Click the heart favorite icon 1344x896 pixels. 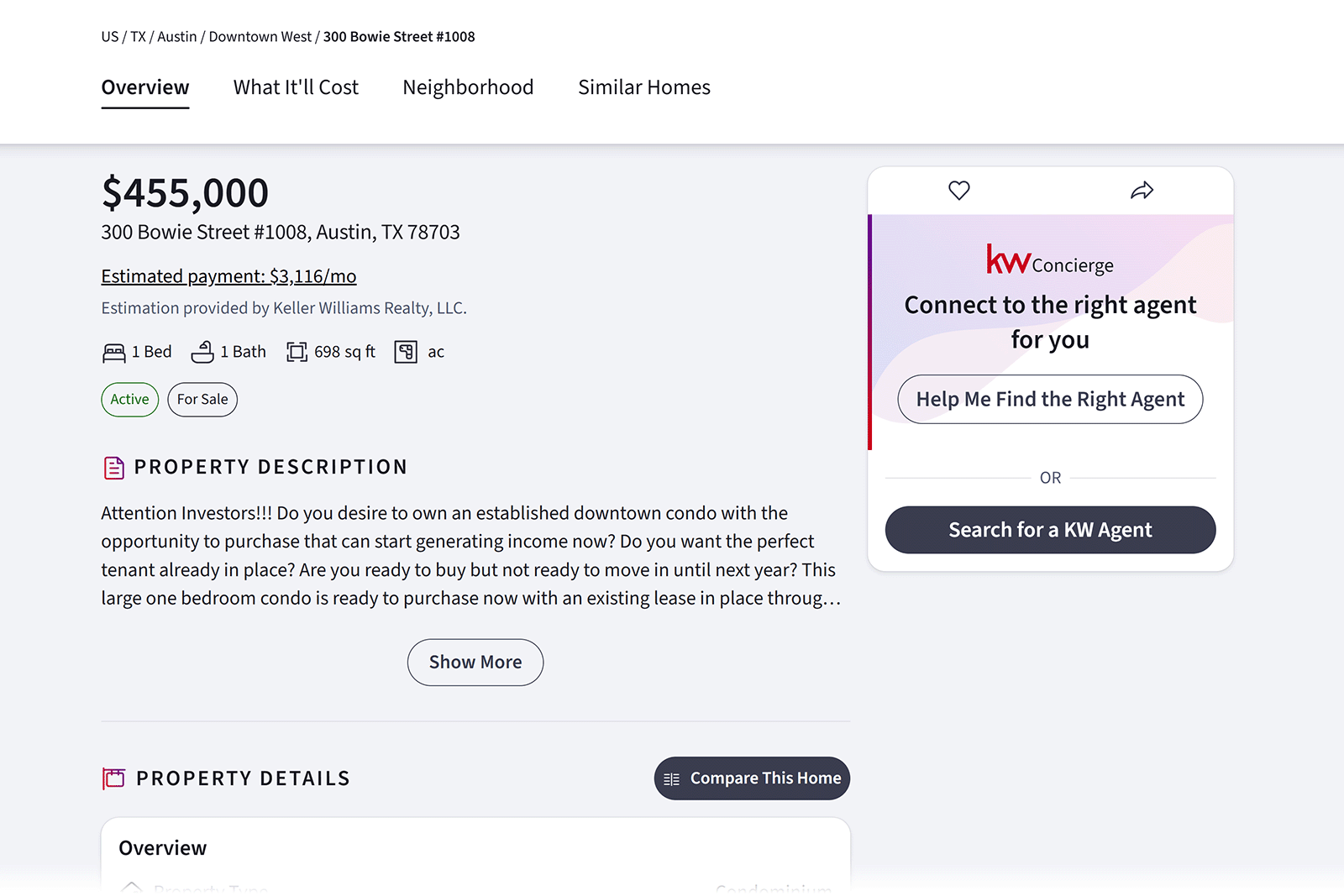tap(958, 191)
